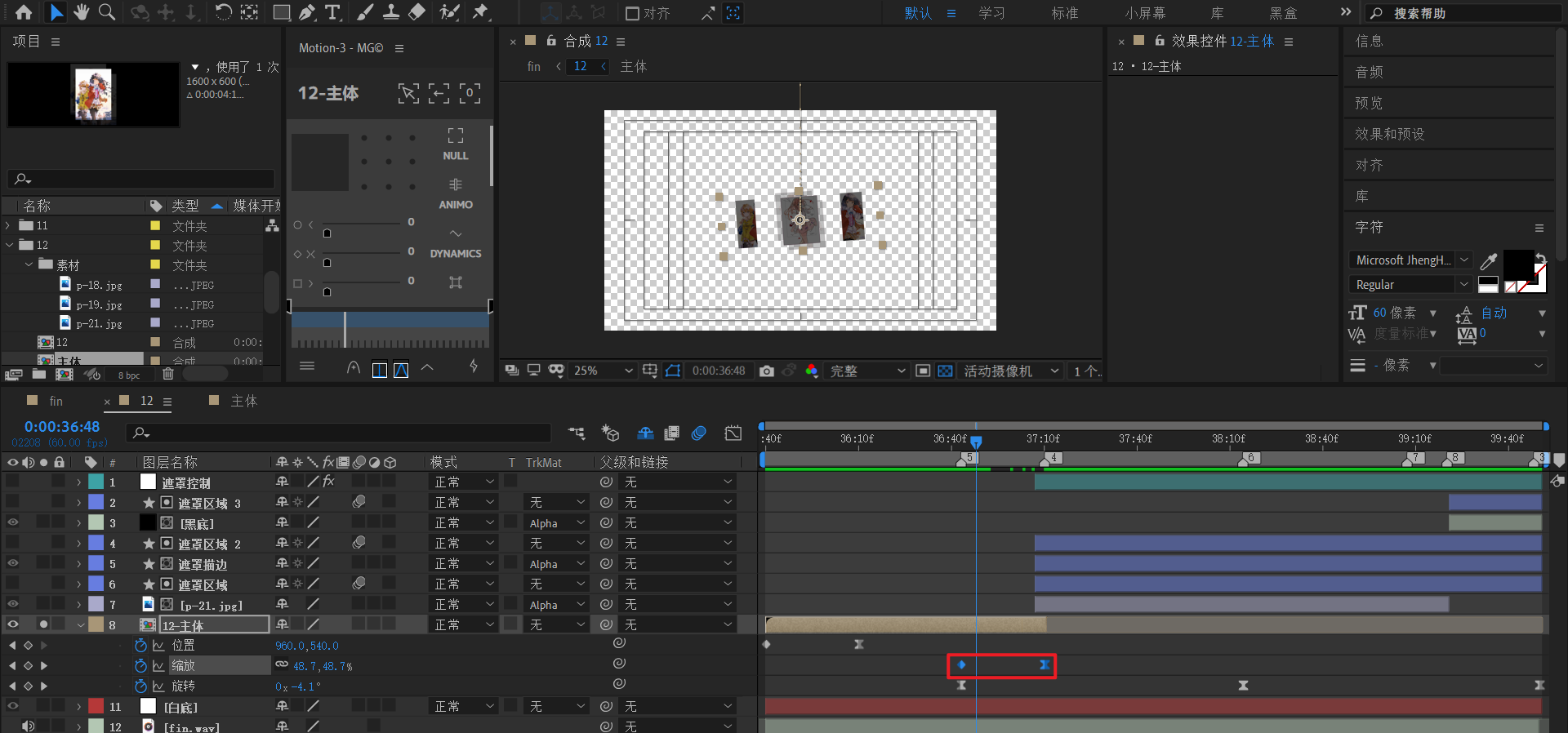The height and width of the screenshot is (733, 1568).
Task: Select the Brush tool
Action: coord(365,12)
